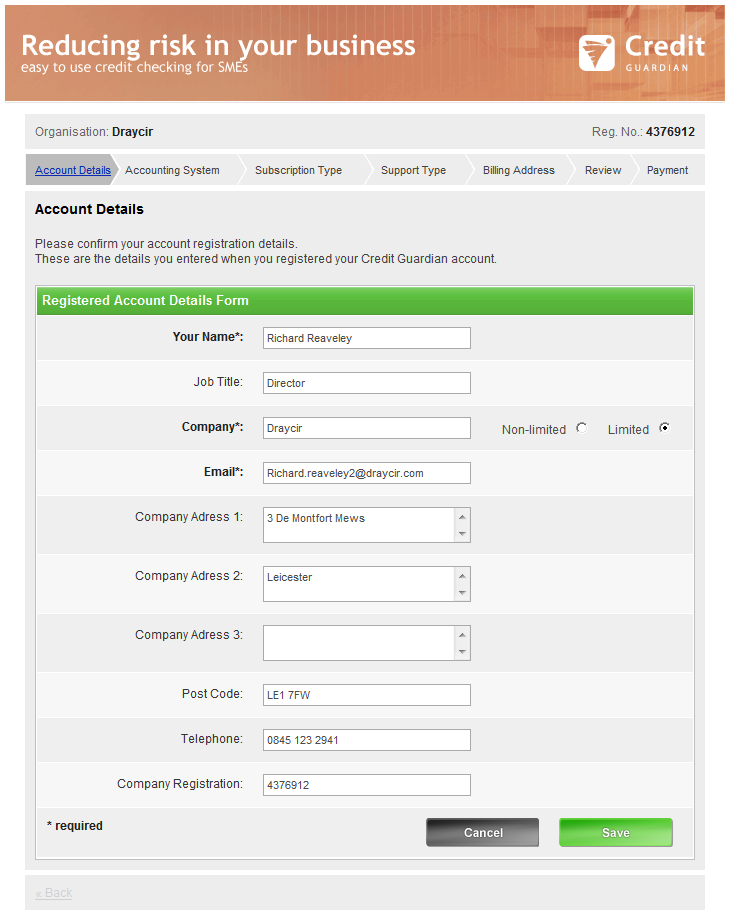Switch to Subscription Type step
729x920 pixels.
tap(298, 170)
